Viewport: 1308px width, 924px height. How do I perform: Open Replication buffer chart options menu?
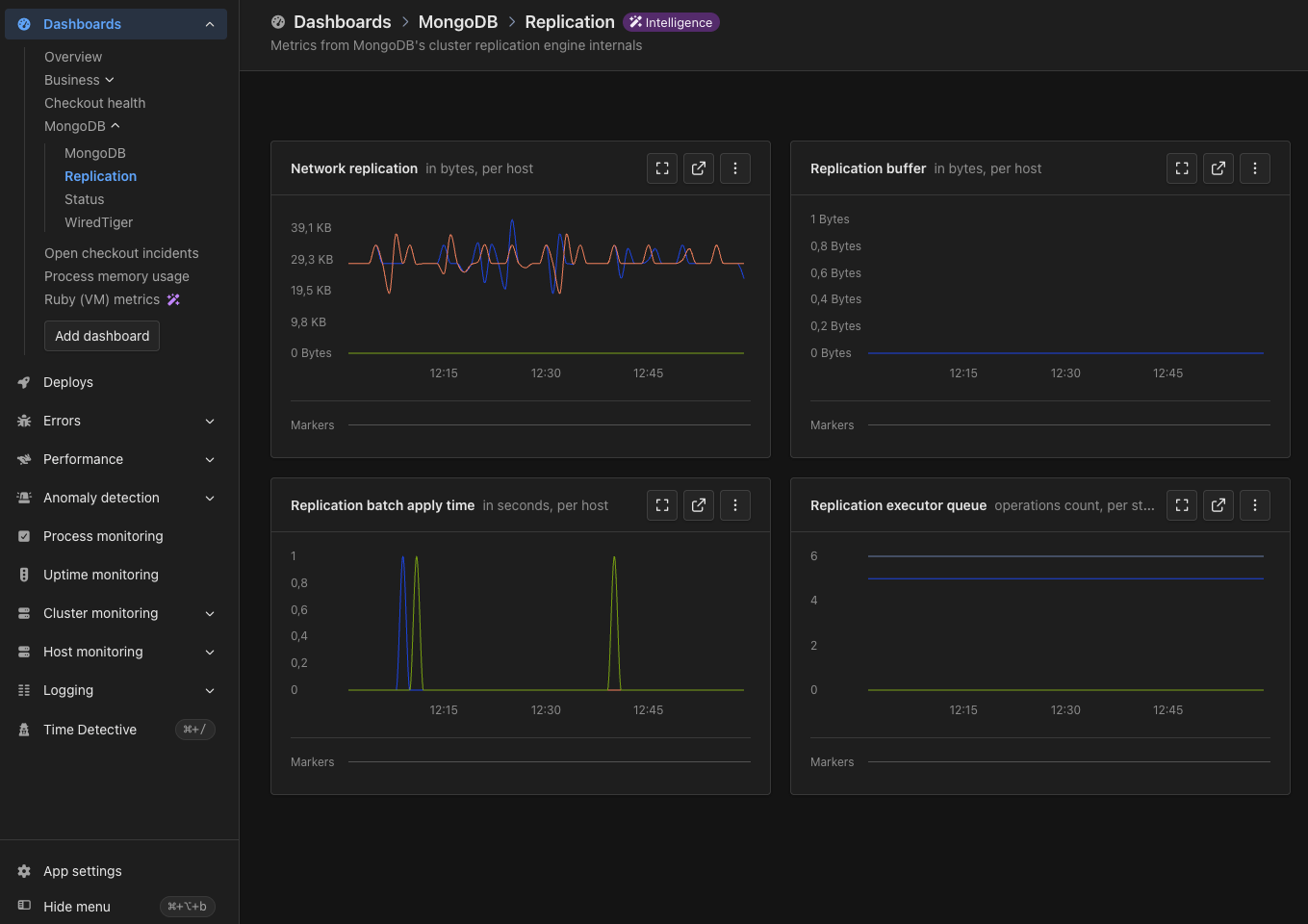[x=1255, y=168]
